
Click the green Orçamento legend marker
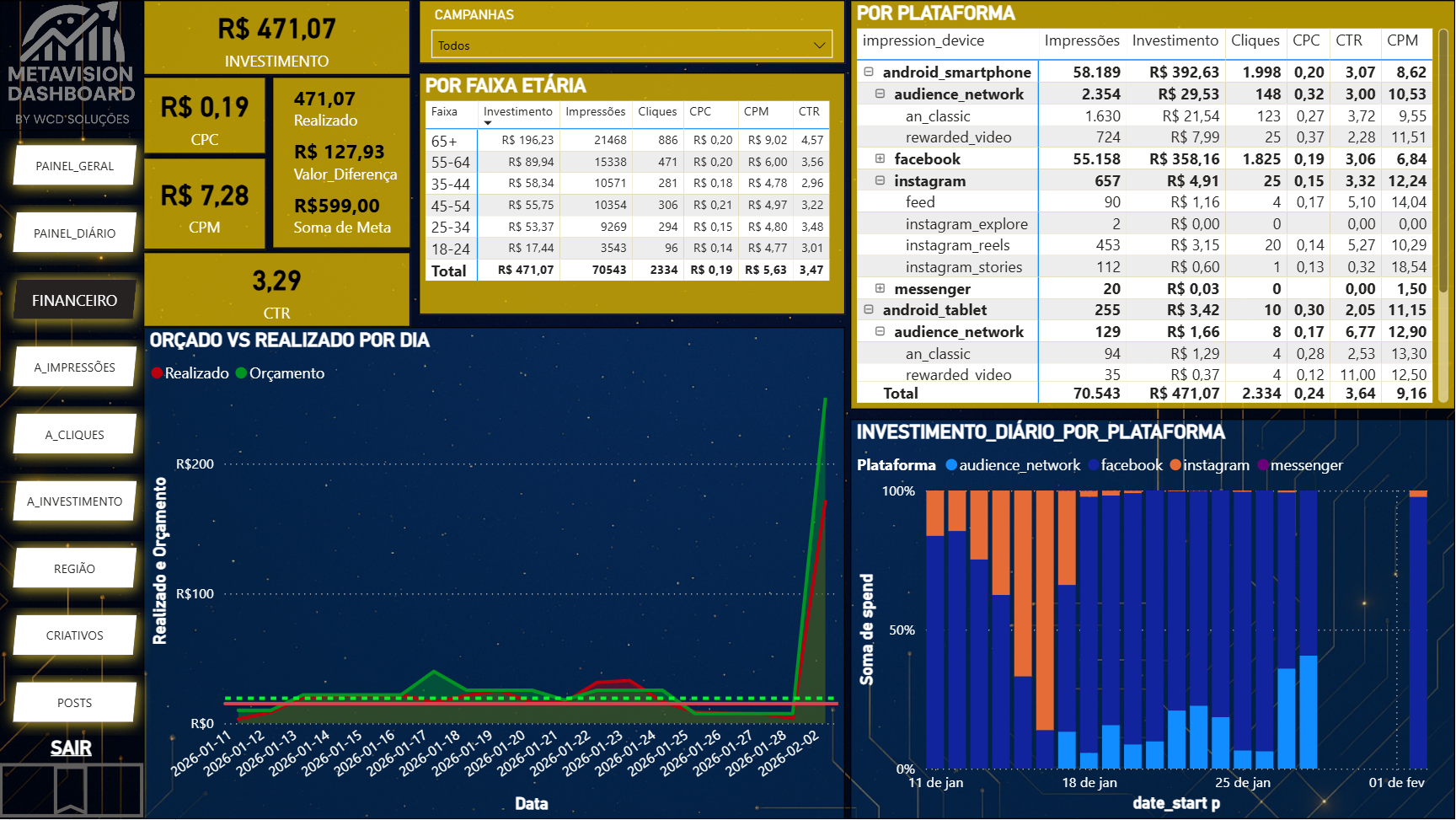(x=241, y=373)
